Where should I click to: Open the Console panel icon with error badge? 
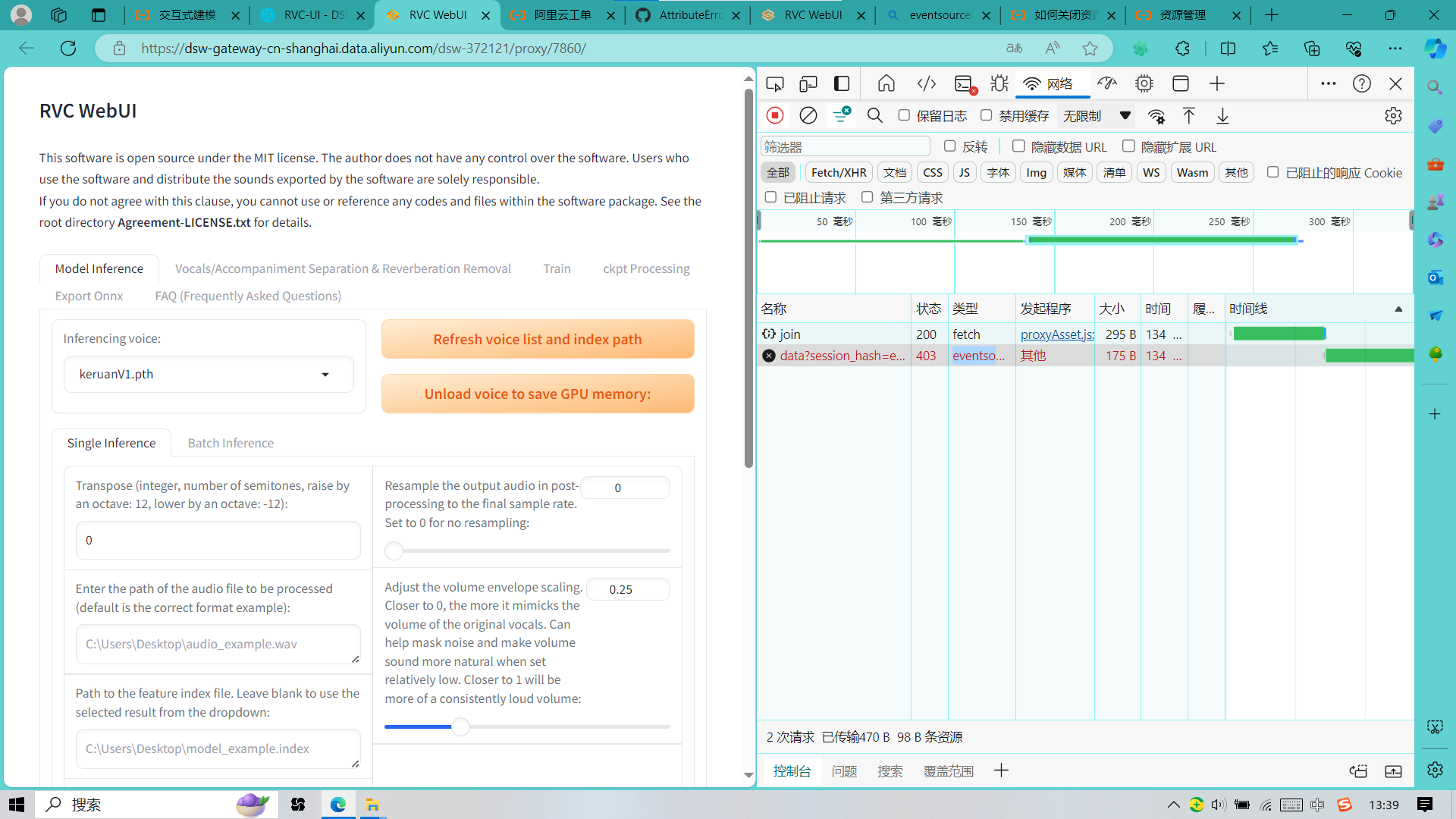pyautogui.click(x=965, y=84)
